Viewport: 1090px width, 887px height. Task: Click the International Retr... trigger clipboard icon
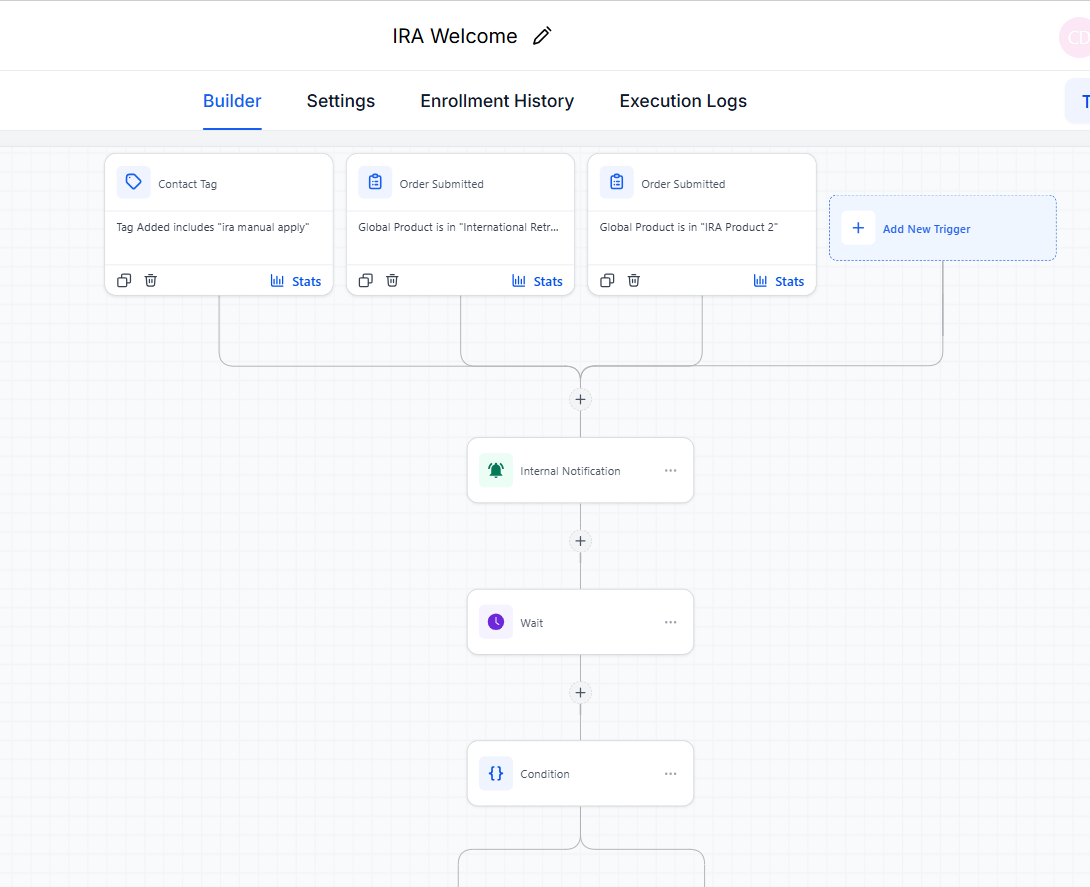click(375, 182)
